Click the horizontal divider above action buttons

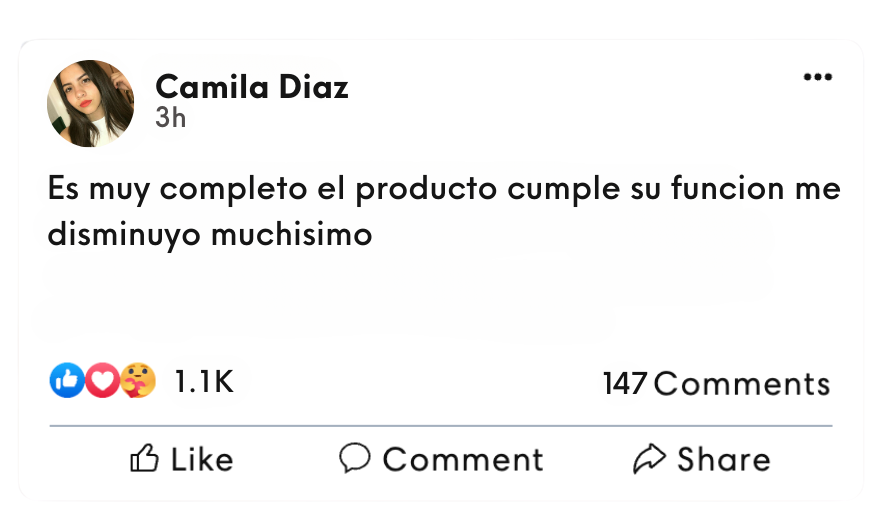[441, 425]
